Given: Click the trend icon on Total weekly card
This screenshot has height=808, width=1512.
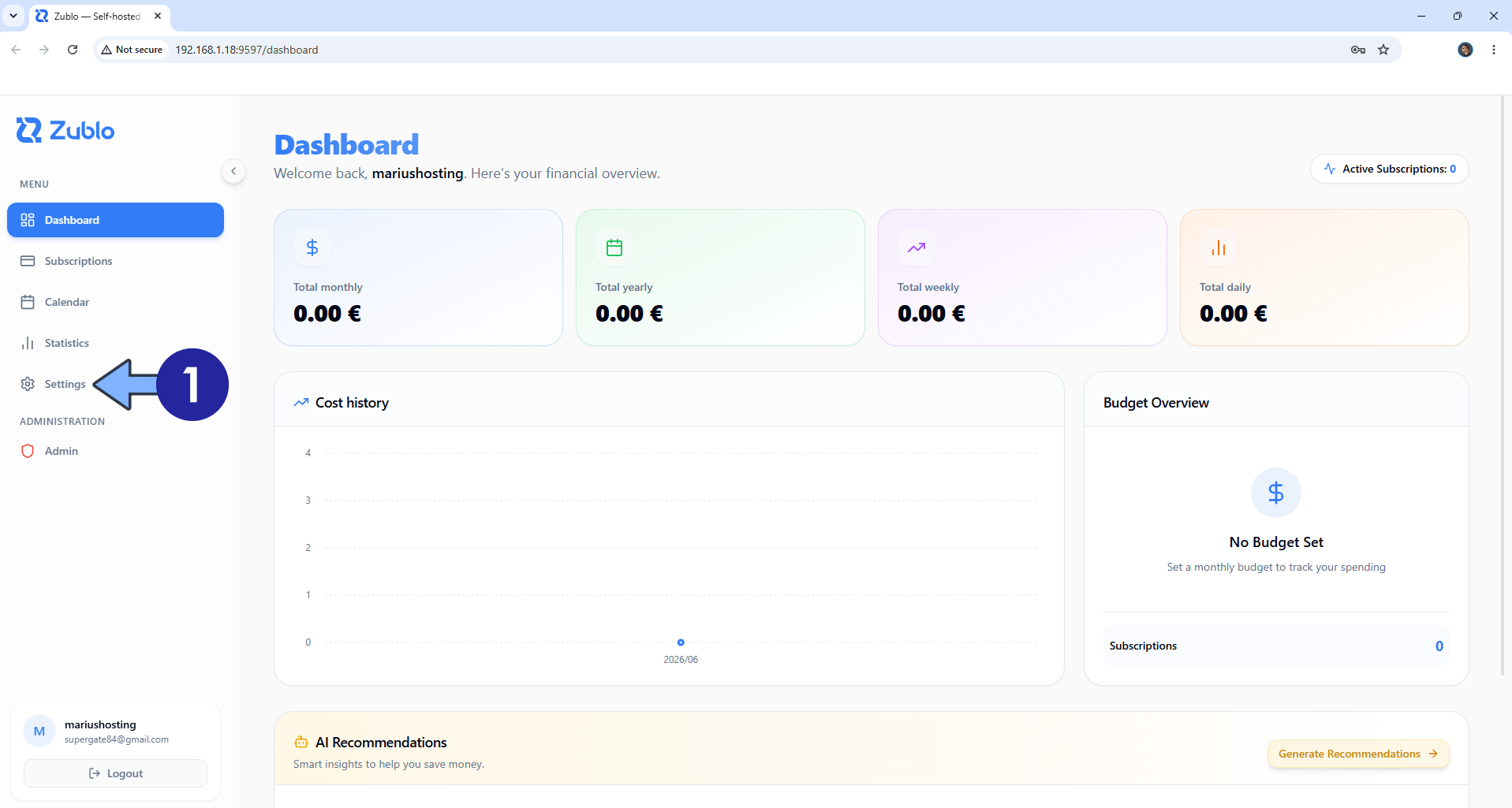Looking at the screenshot, I should 917,248.
